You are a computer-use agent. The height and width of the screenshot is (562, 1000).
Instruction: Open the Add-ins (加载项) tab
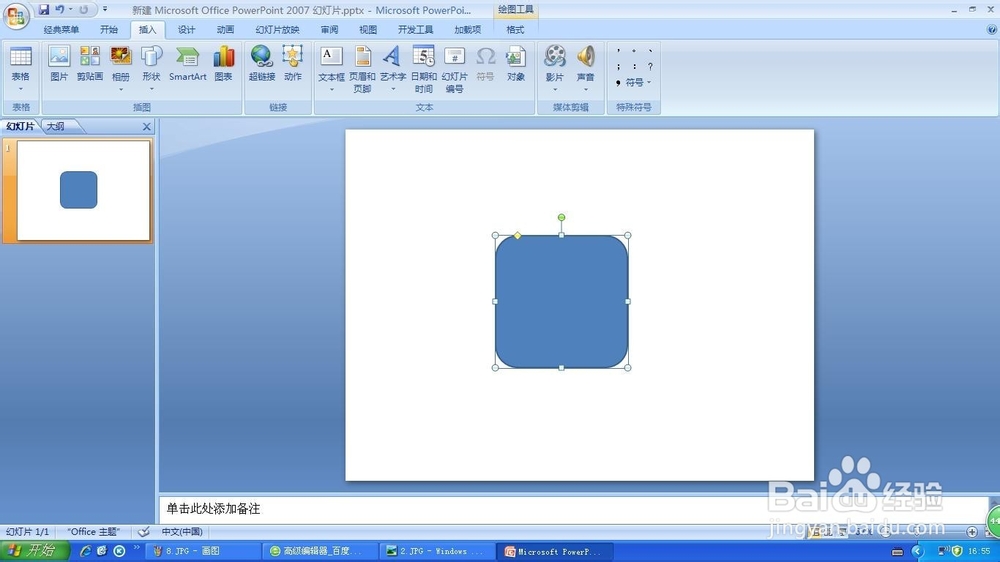pos(467,30)
